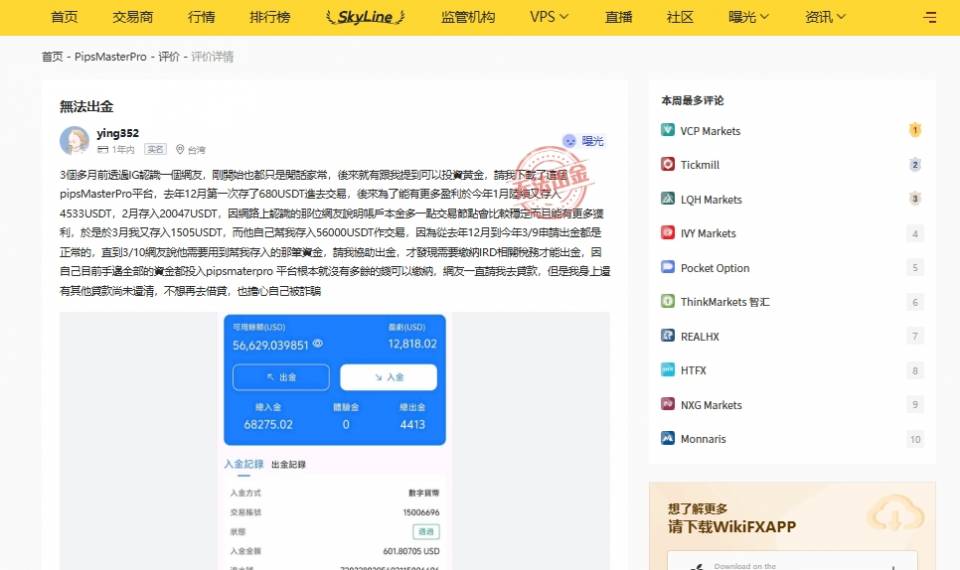Click the LQH Markets logo icon
The image size is (960, 570).
point(668,198)
